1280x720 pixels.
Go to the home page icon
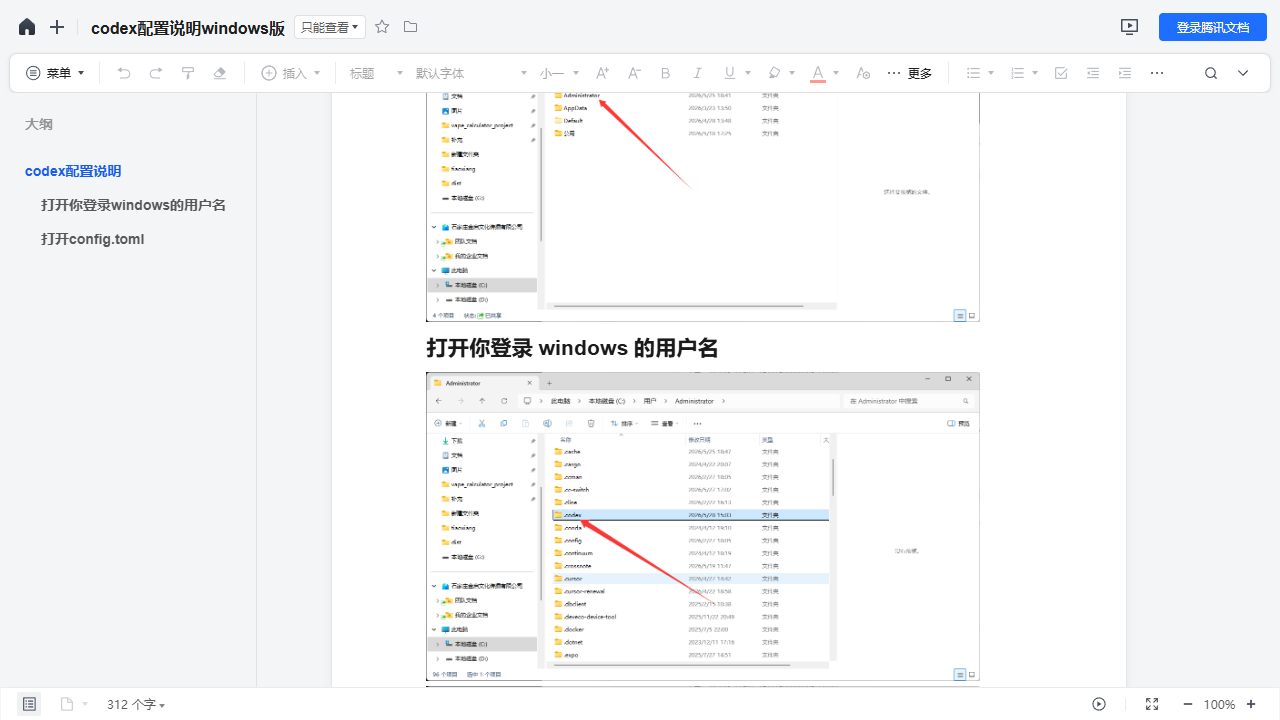pos(27,27)
